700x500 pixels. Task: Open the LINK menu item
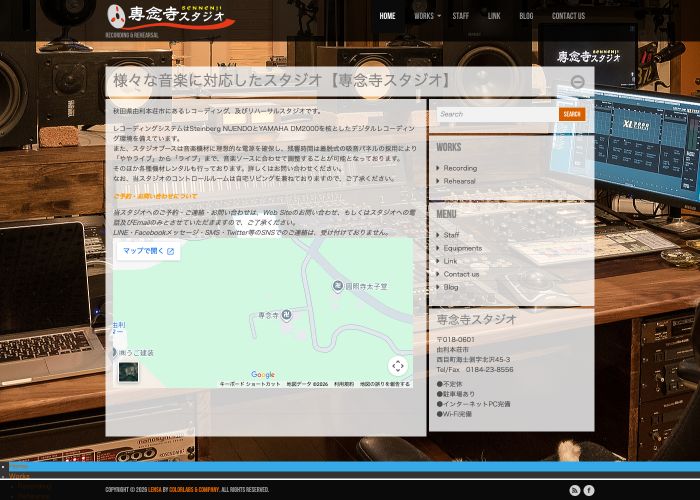(494, 16)
